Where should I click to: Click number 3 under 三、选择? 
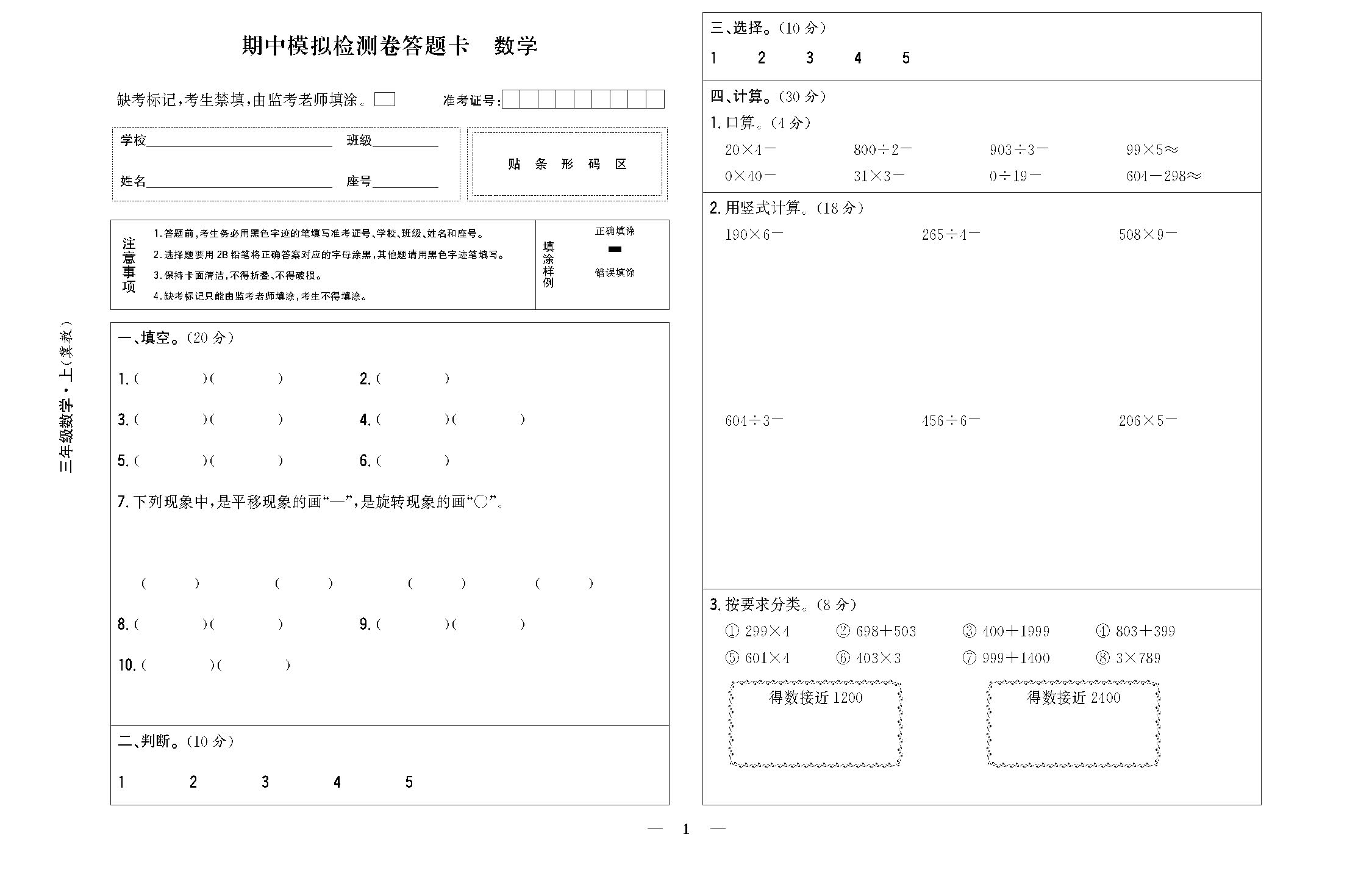click(809, 58)
